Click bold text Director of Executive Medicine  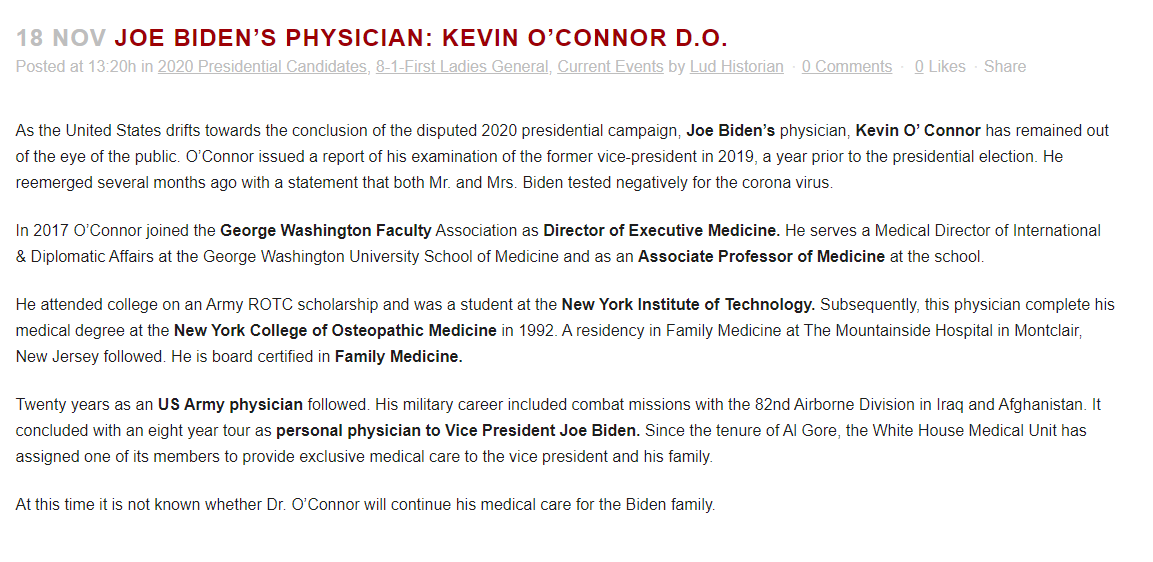(662, 231)
